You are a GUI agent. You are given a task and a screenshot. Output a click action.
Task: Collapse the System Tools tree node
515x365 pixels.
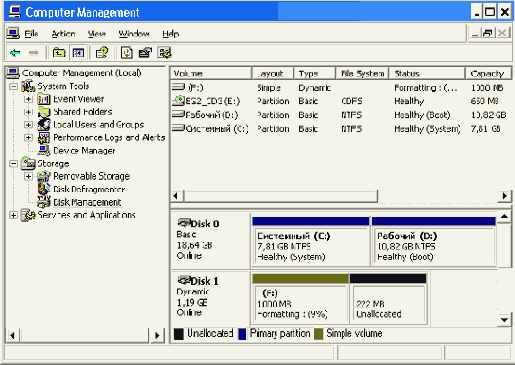13,87
